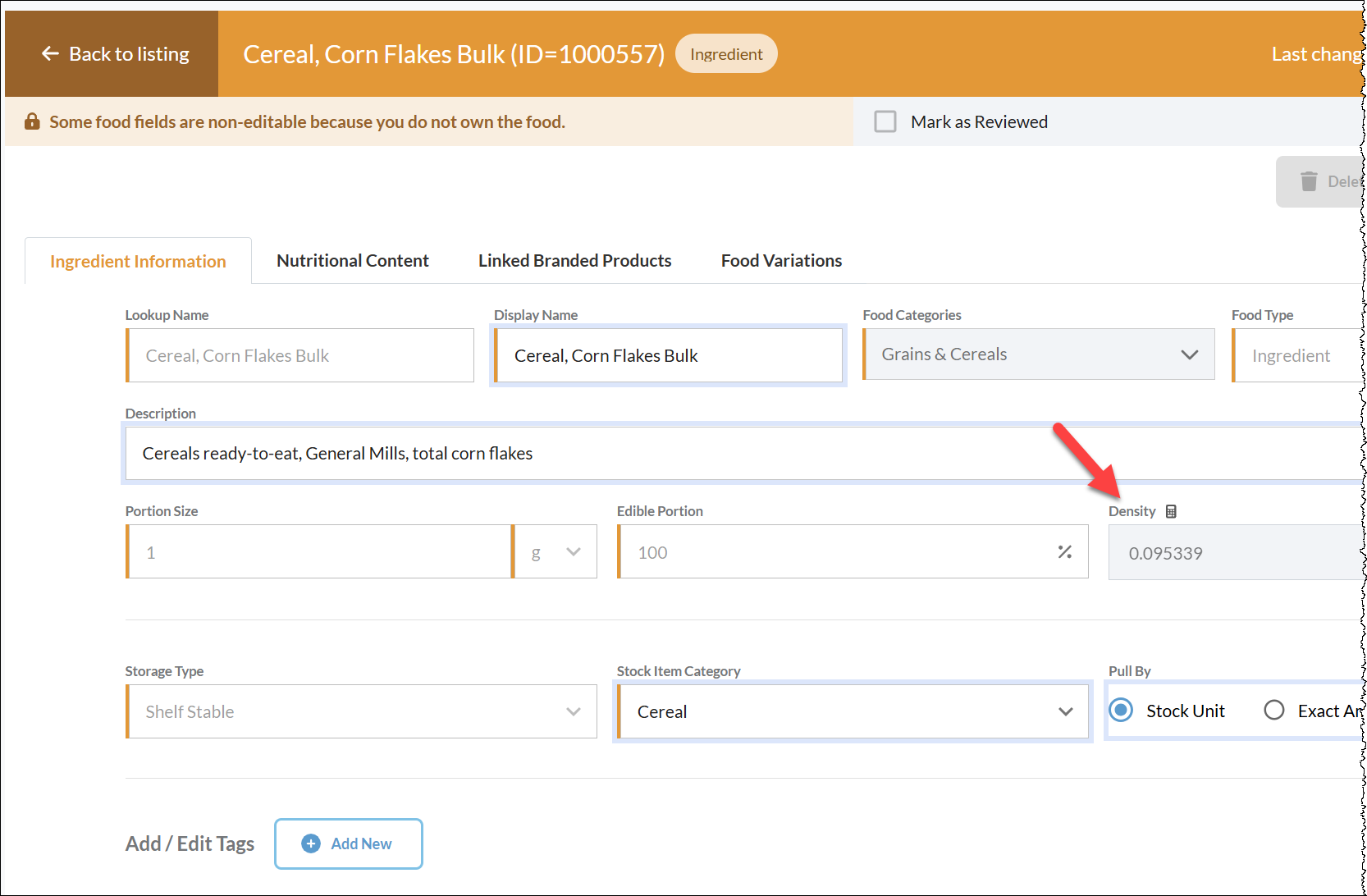This screenshot has width=1367, height=896.
Task: Expand the Stock Item Category dropdown
Action: (853, 711)
